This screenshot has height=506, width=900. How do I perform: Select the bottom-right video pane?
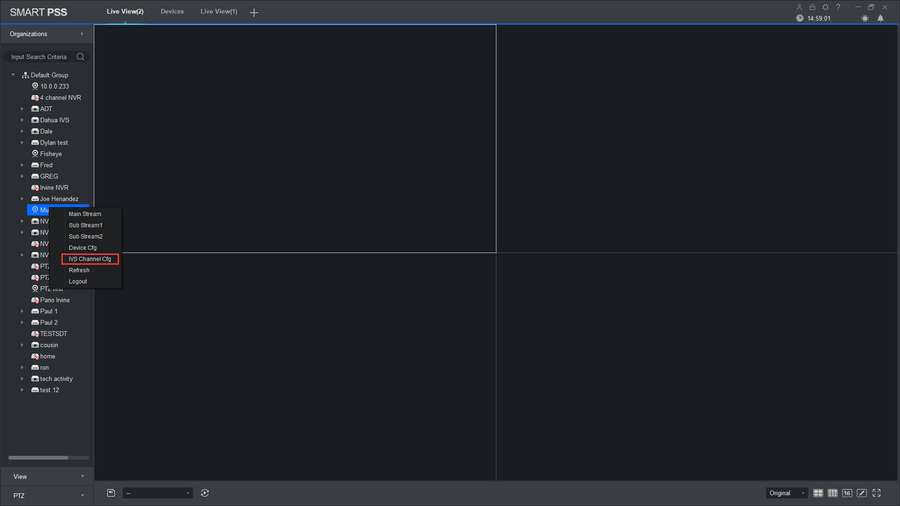click(x=697, y=367)
